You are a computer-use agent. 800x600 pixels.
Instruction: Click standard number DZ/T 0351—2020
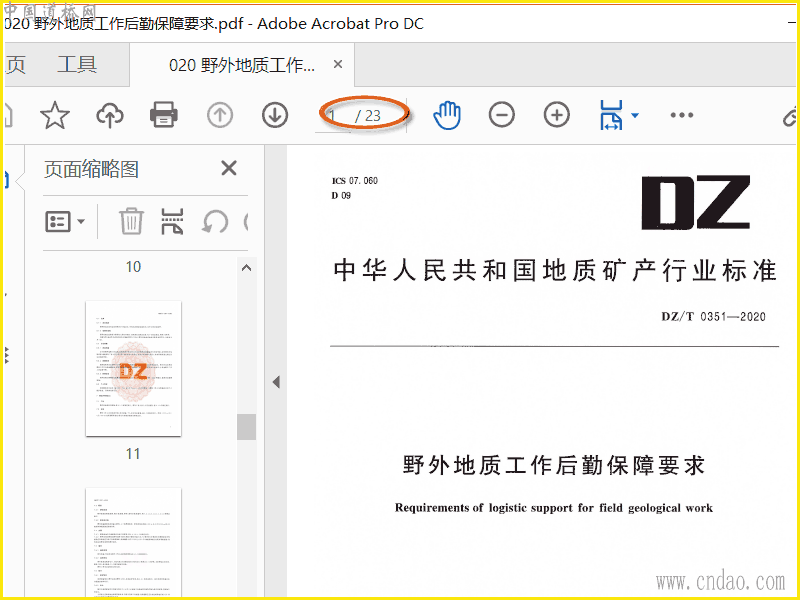tap(713, 316)
